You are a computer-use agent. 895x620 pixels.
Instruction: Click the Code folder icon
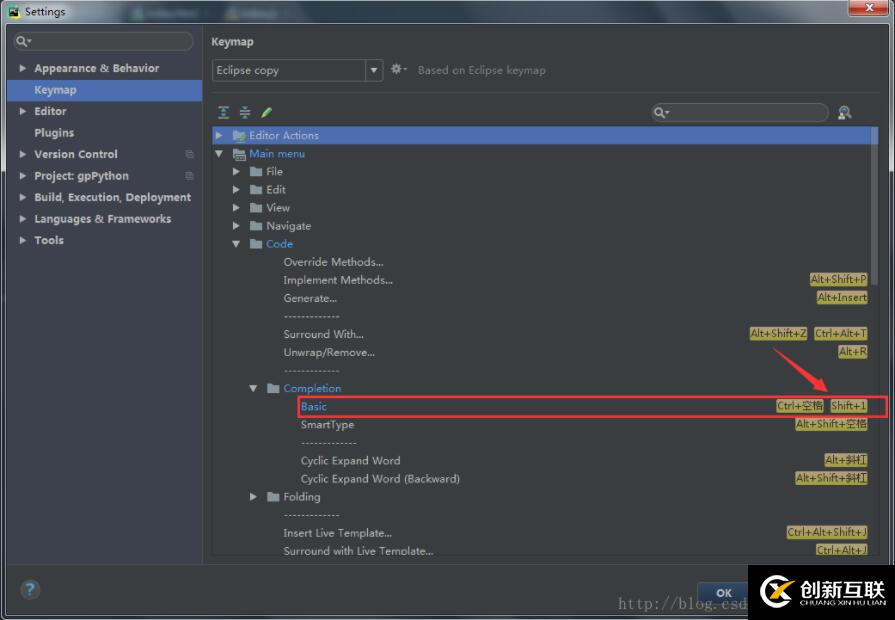[x=256, y=244]
